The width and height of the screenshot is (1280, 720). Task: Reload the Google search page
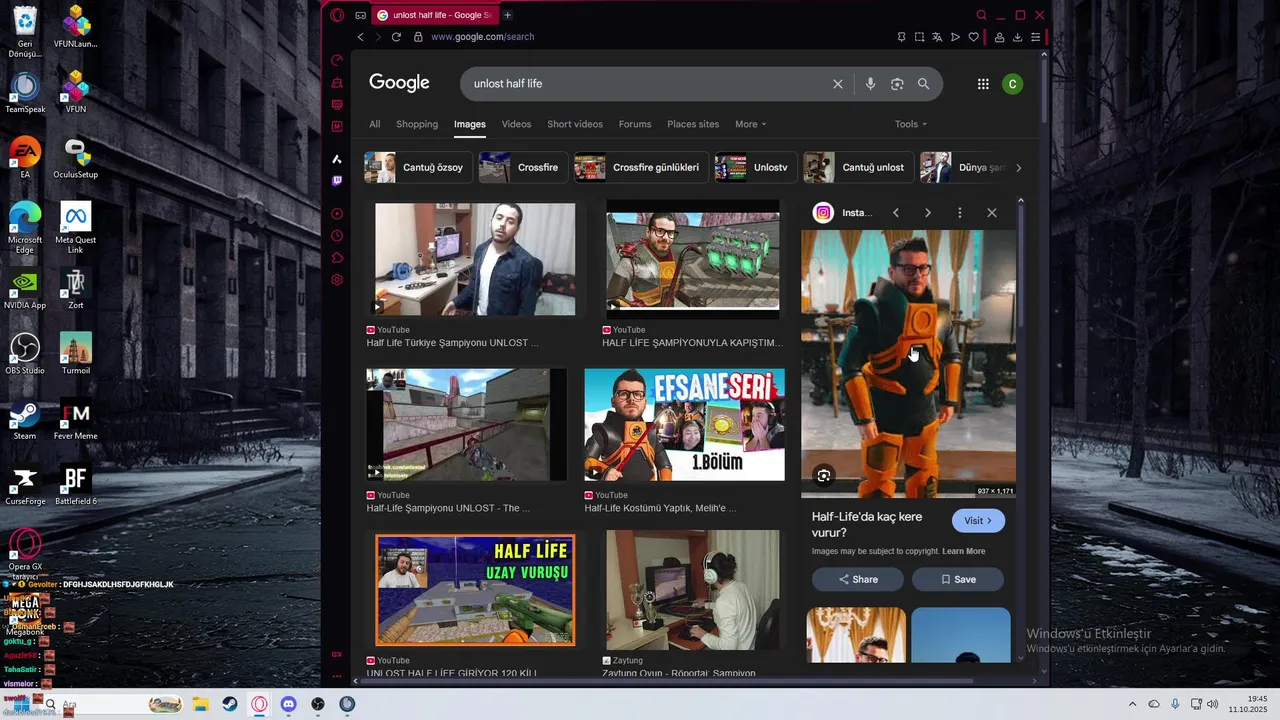396,37
